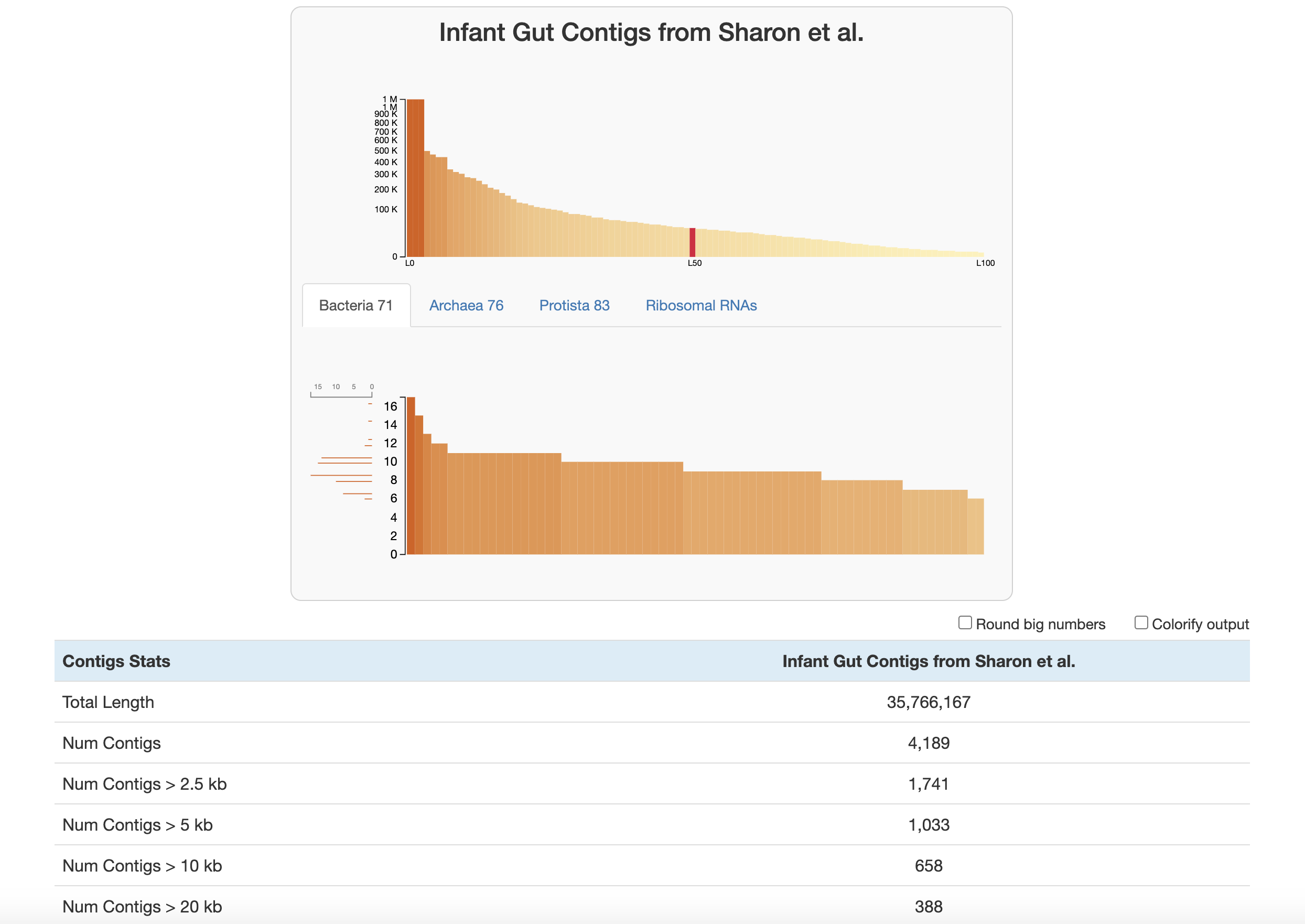Viewport: 1305px width, 924px height.
Task: Click the first bar in gene count chart
Action: click(411, 475)
